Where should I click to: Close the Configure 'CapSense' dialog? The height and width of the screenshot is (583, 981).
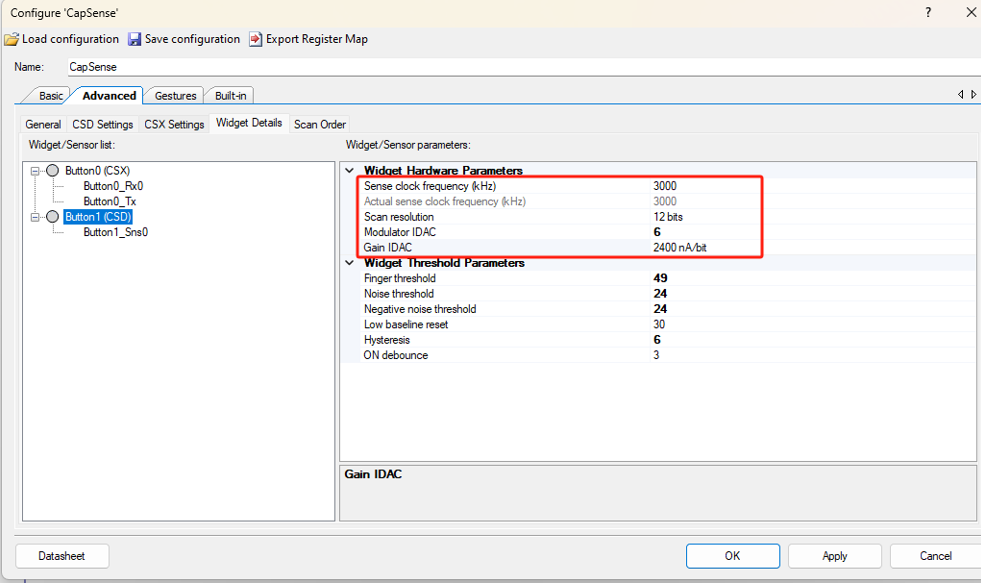coord(971,13)
